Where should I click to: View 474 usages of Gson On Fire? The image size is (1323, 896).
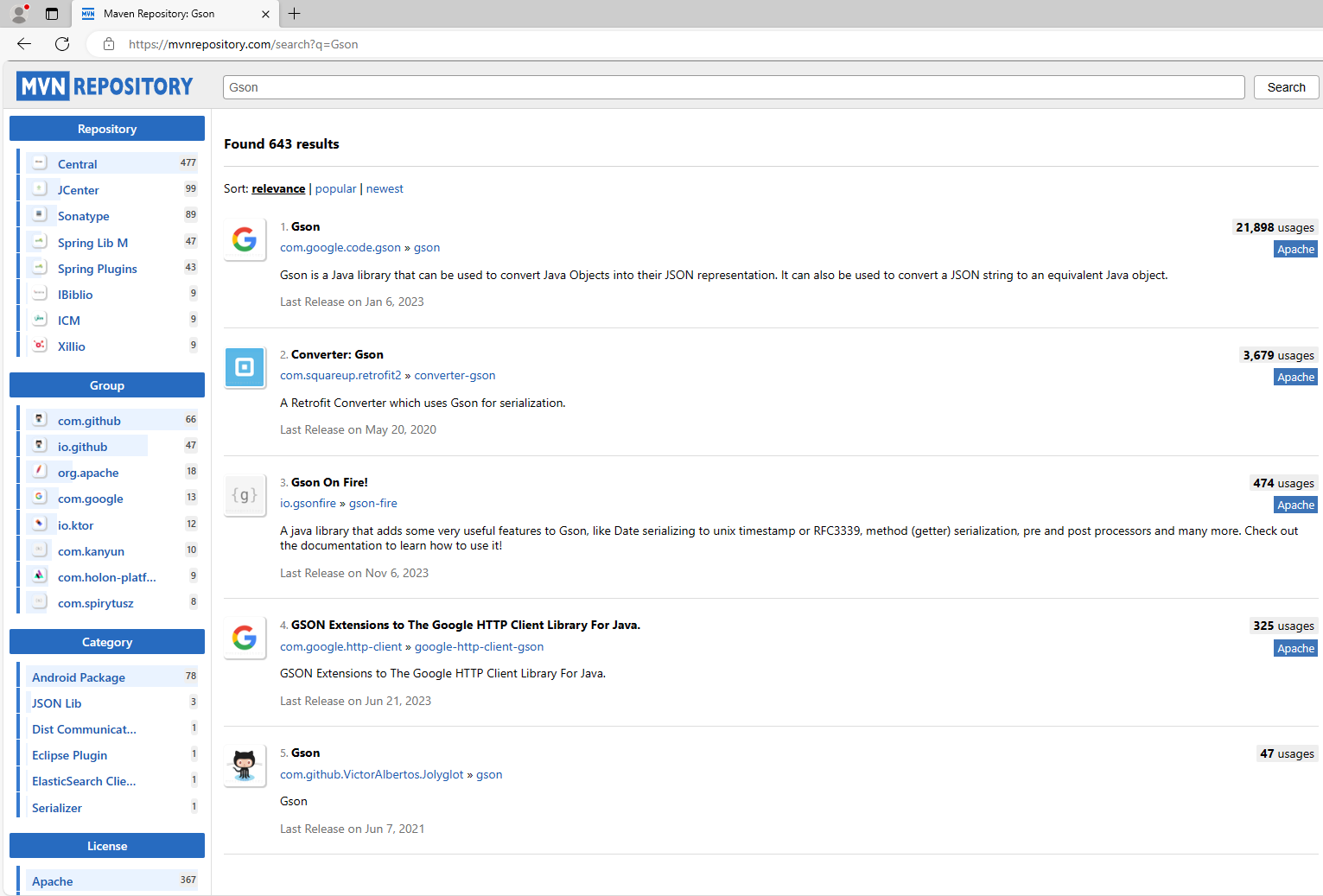(1283, 483)
